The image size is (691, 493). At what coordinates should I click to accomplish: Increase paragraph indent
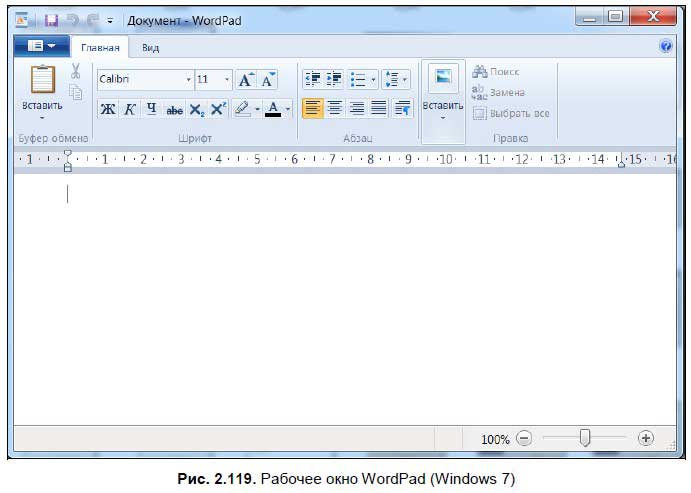(334, 79)
